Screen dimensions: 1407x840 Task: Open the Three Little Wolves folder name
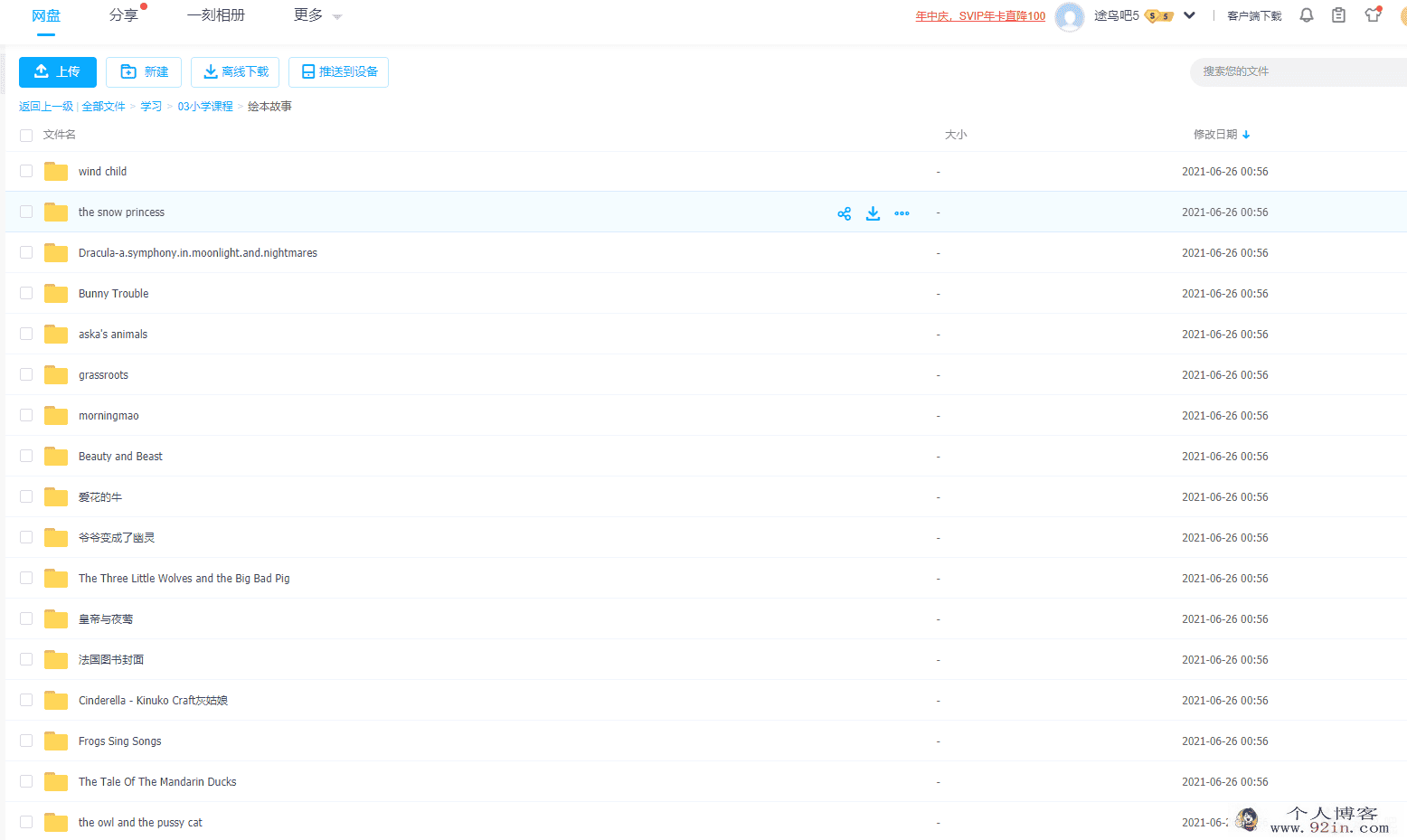tap(184, 578)
